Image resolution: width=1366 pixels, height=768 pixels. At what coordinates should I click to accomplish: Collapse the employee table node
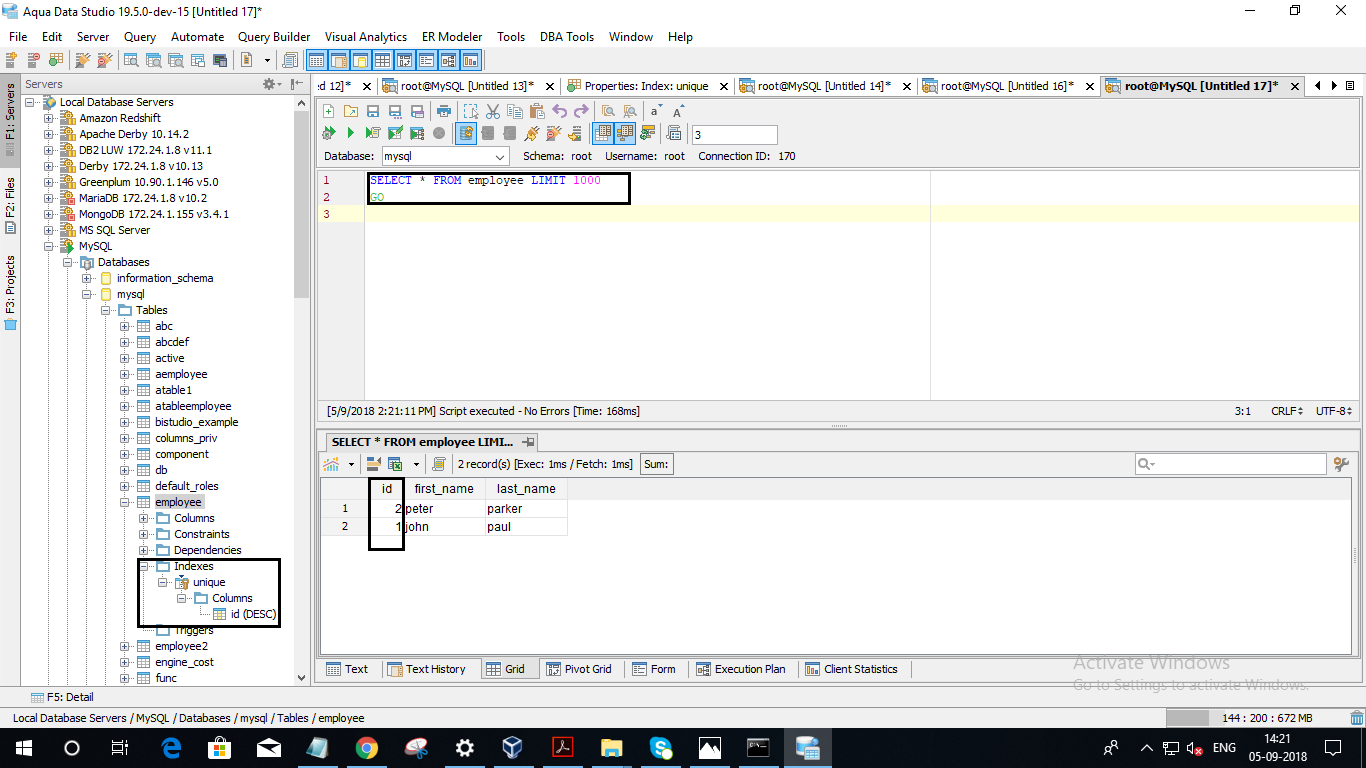point(125,502)
